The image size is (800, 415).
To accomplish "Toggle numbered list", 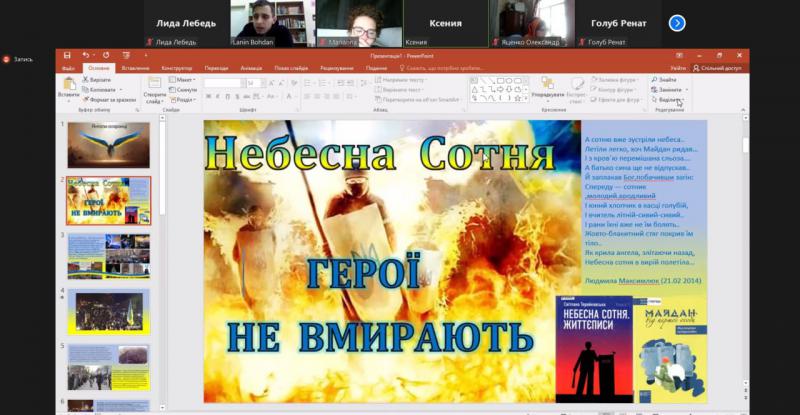I will (324, 83).
